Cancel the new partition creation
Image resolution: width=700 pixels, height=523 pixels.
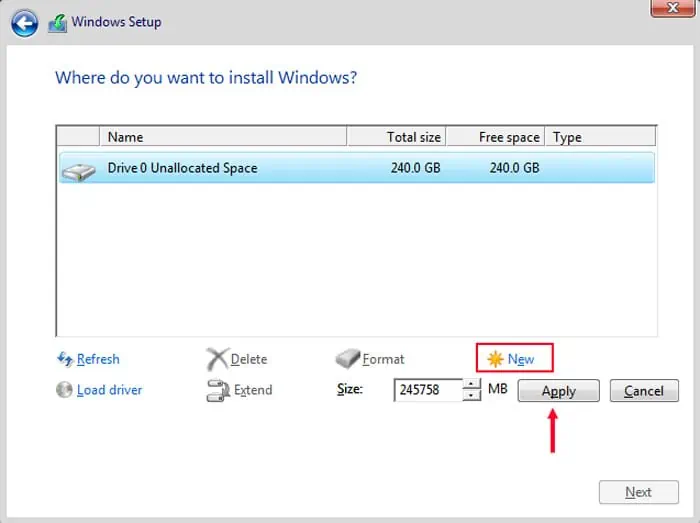click(x=644, y=390)
